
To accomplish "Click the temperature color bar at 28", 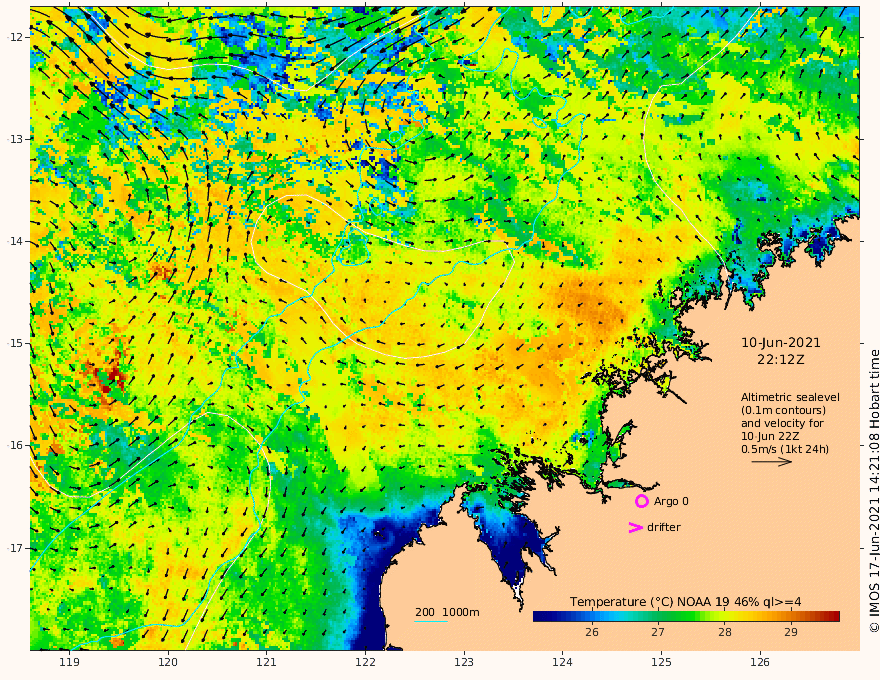I will [x=725, y=617].
